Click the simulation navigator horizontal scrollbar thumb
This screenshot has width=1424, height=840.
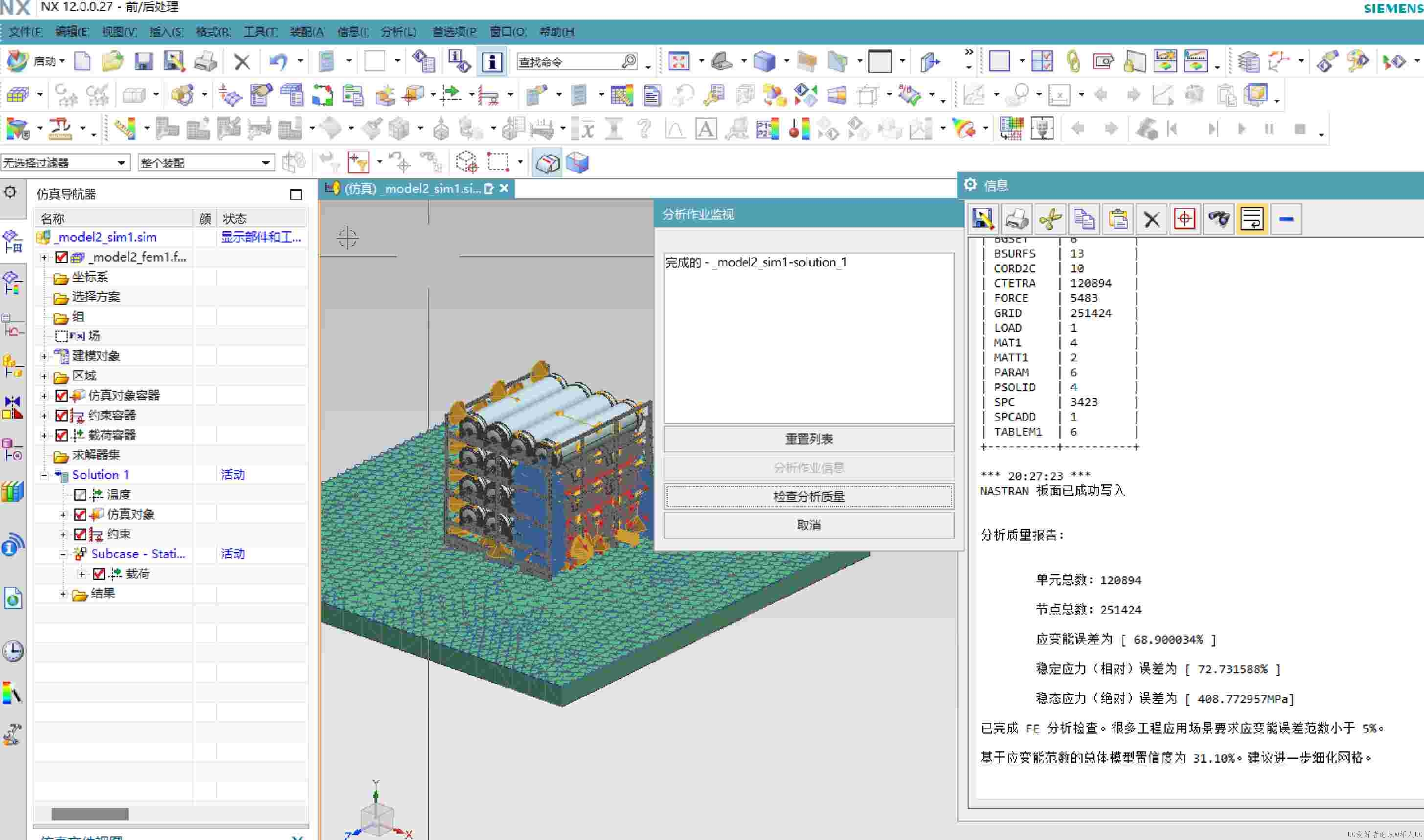90,814
